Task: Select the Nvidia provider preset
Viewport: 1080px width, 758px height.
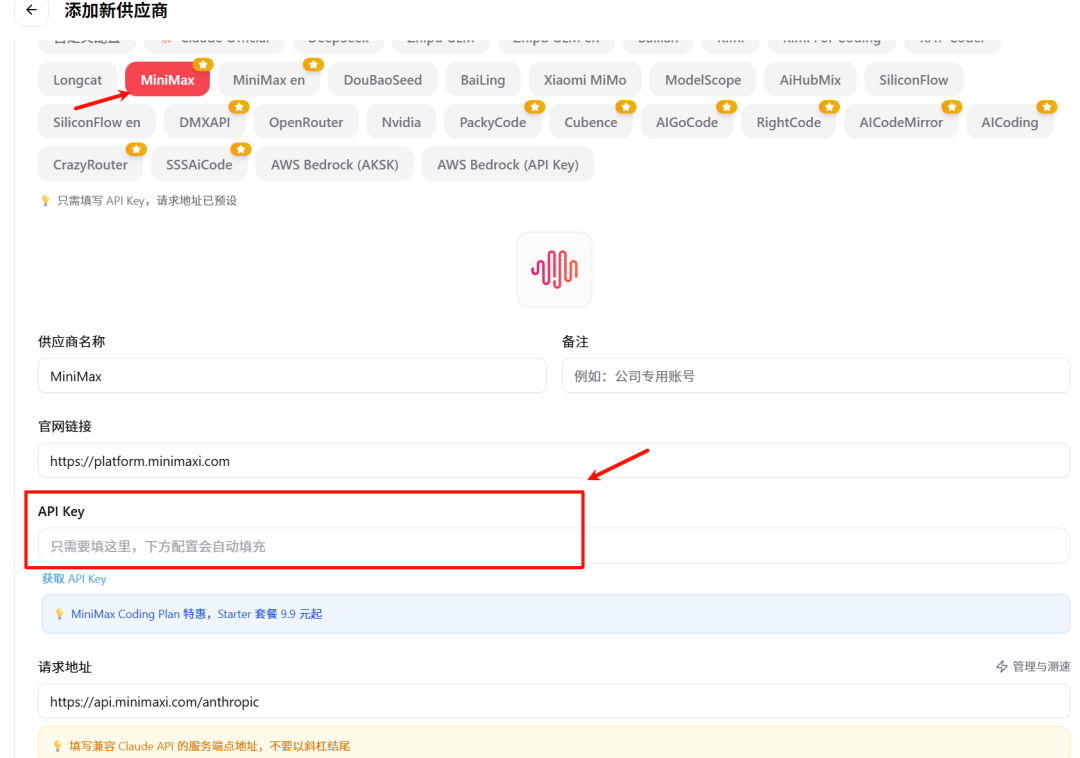Action: tap(401, 123)
